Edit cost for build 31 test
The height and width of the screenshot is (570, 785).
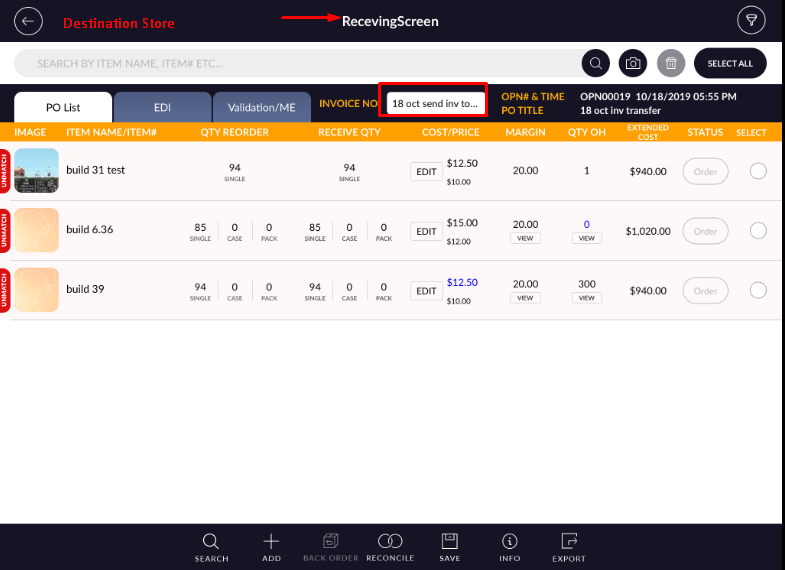click(x=427, y=171)
